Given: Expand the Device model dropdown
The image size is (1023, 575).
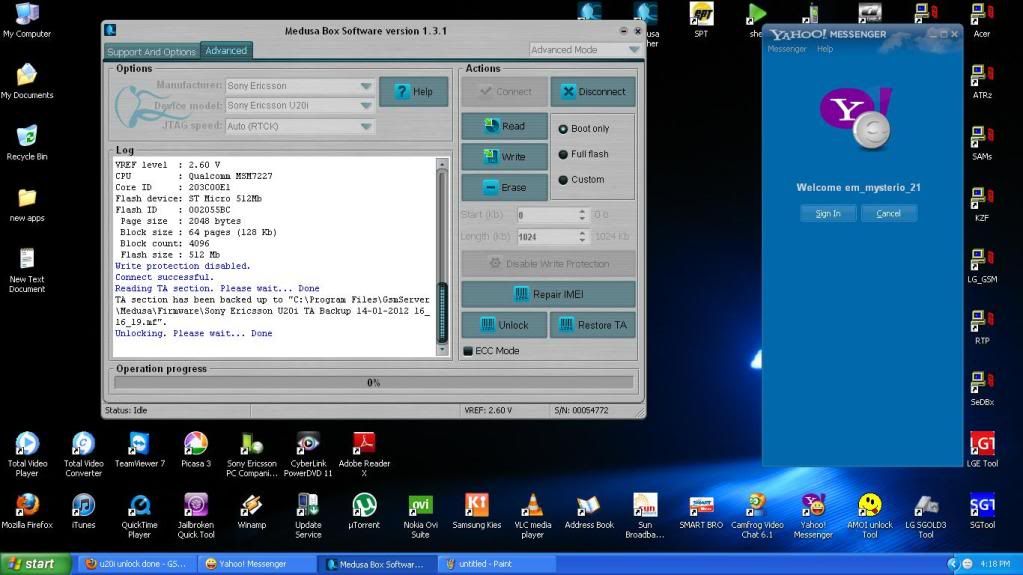Looking at the screenshot, I should coord(365,105).
